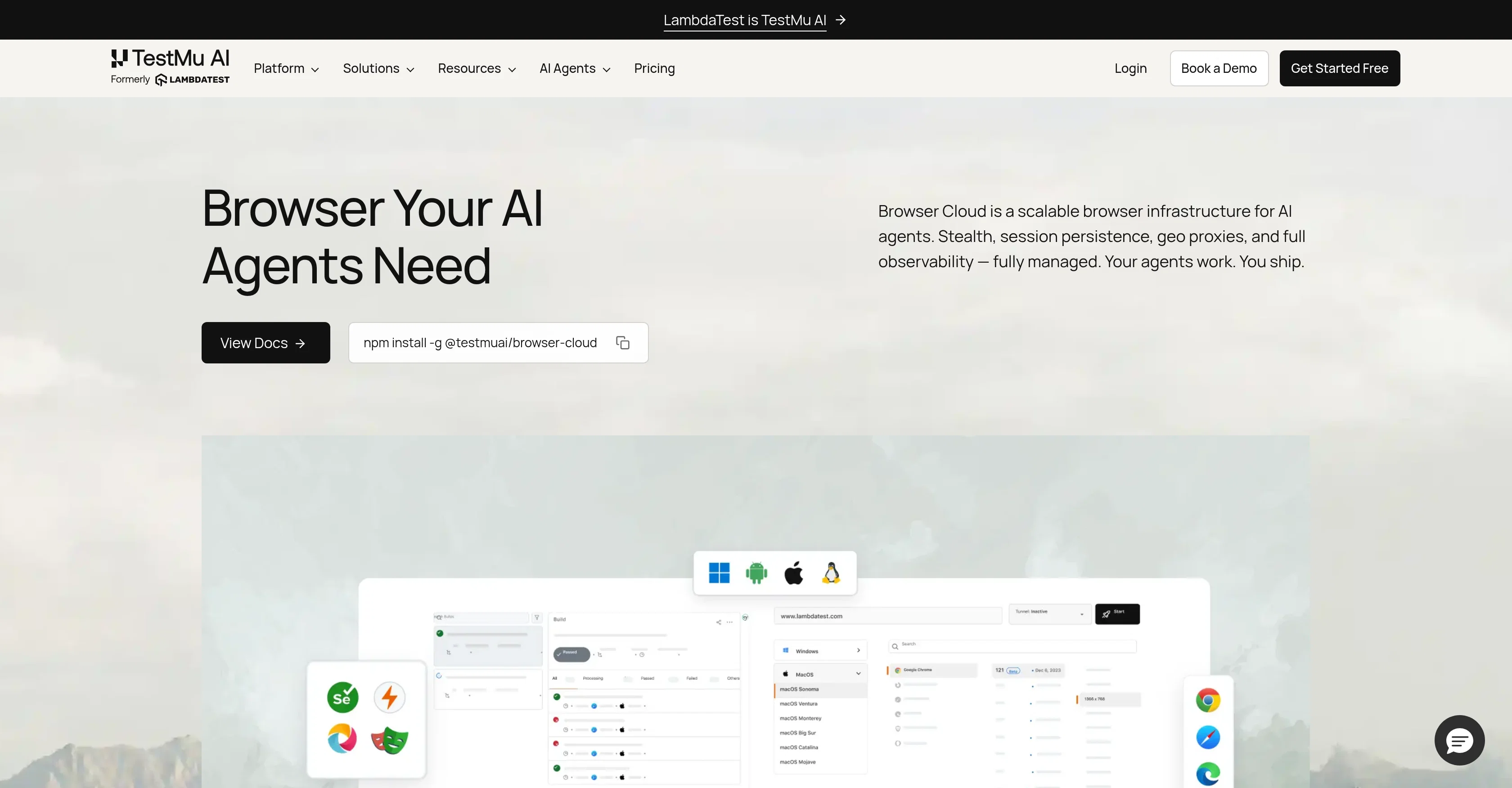The image size is (1512, 788).
Task: Switch to the Failed tab
Action: click(x=692, y=678)
